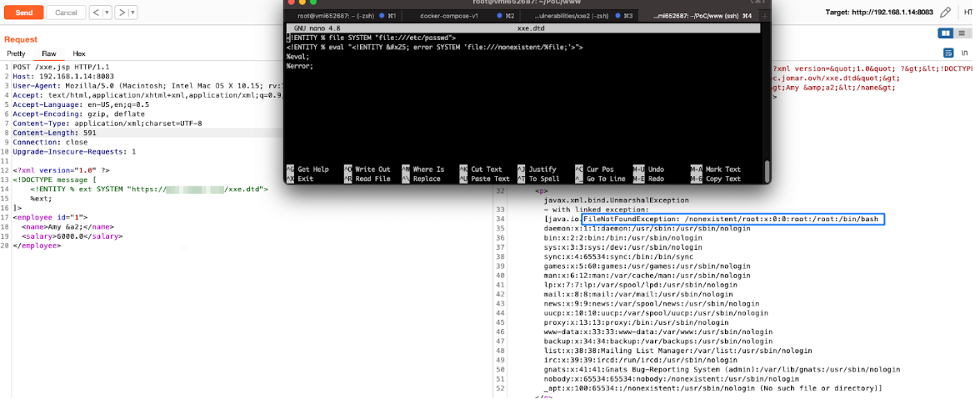Click the 'Upgrade-Insecure-Requests: 1' header line

pos(74,151)
